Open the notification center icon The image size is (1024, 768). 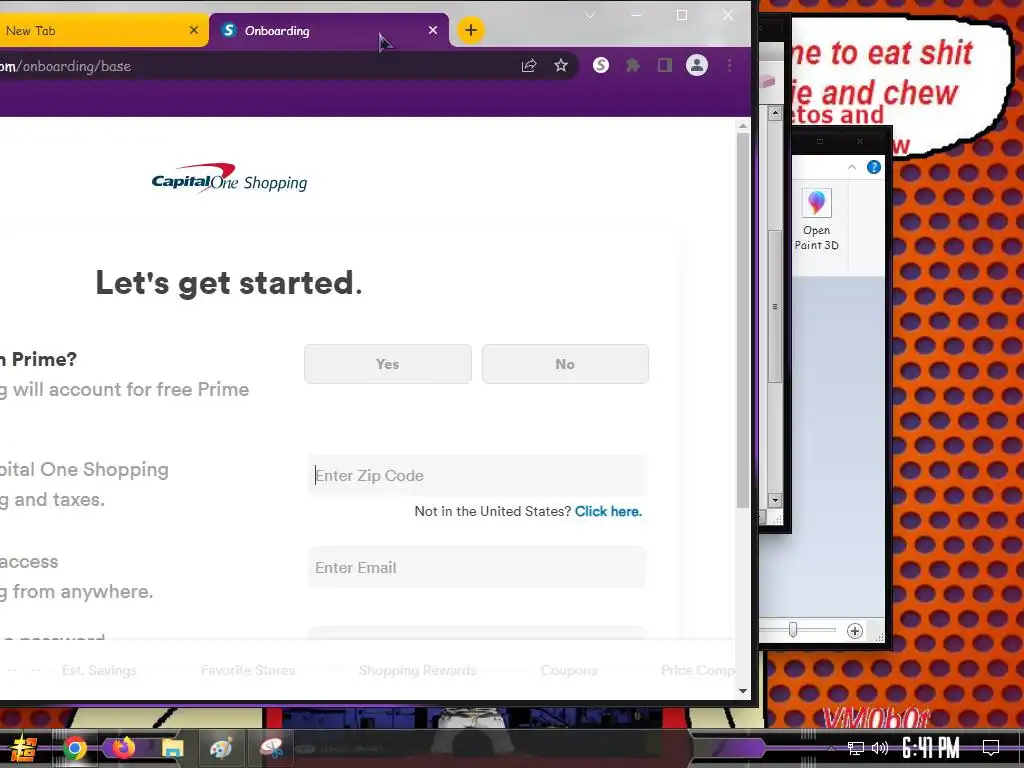tap(991, 747)
